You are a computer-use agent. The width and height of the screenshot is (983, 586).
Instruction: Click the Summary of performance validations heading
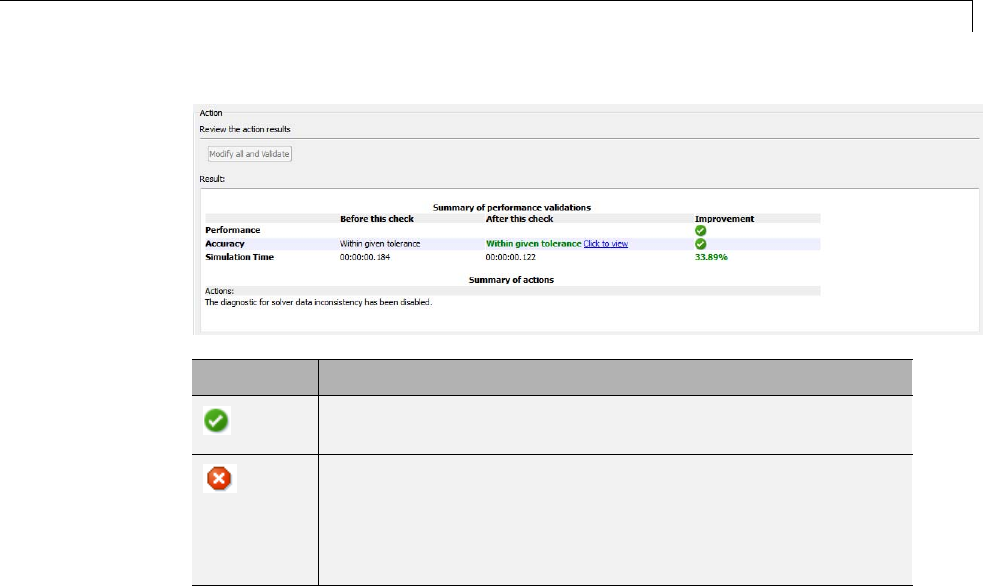[x=512, y=207]
